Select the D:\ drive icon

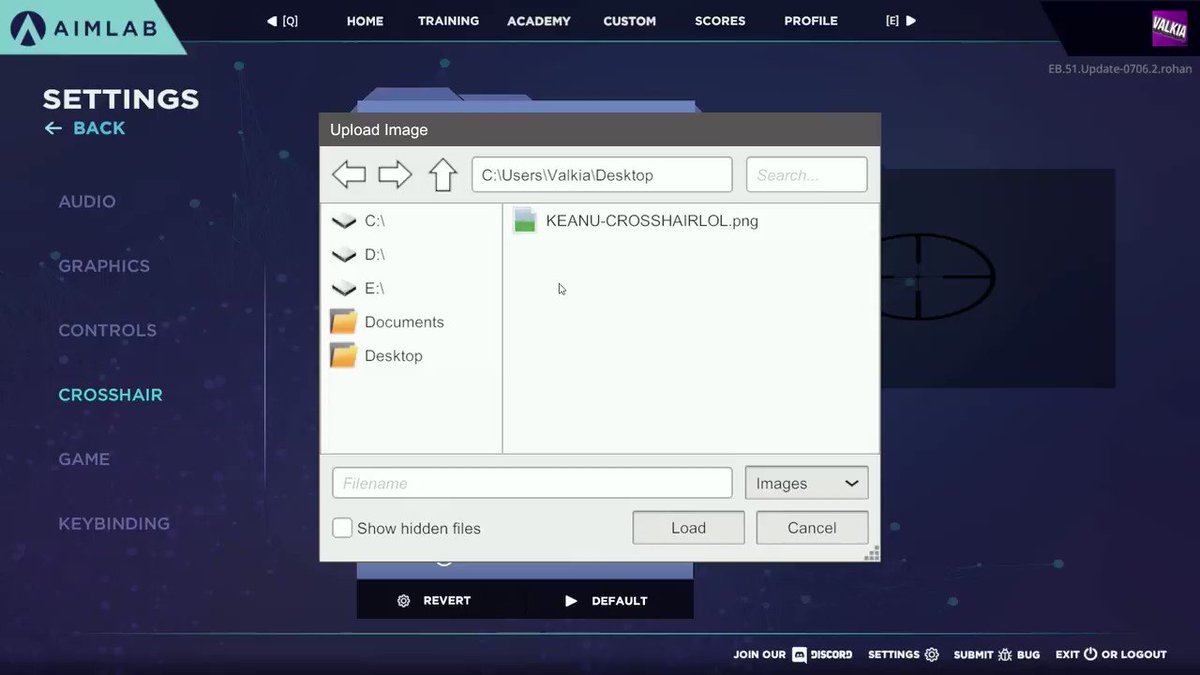coord(344,255)
